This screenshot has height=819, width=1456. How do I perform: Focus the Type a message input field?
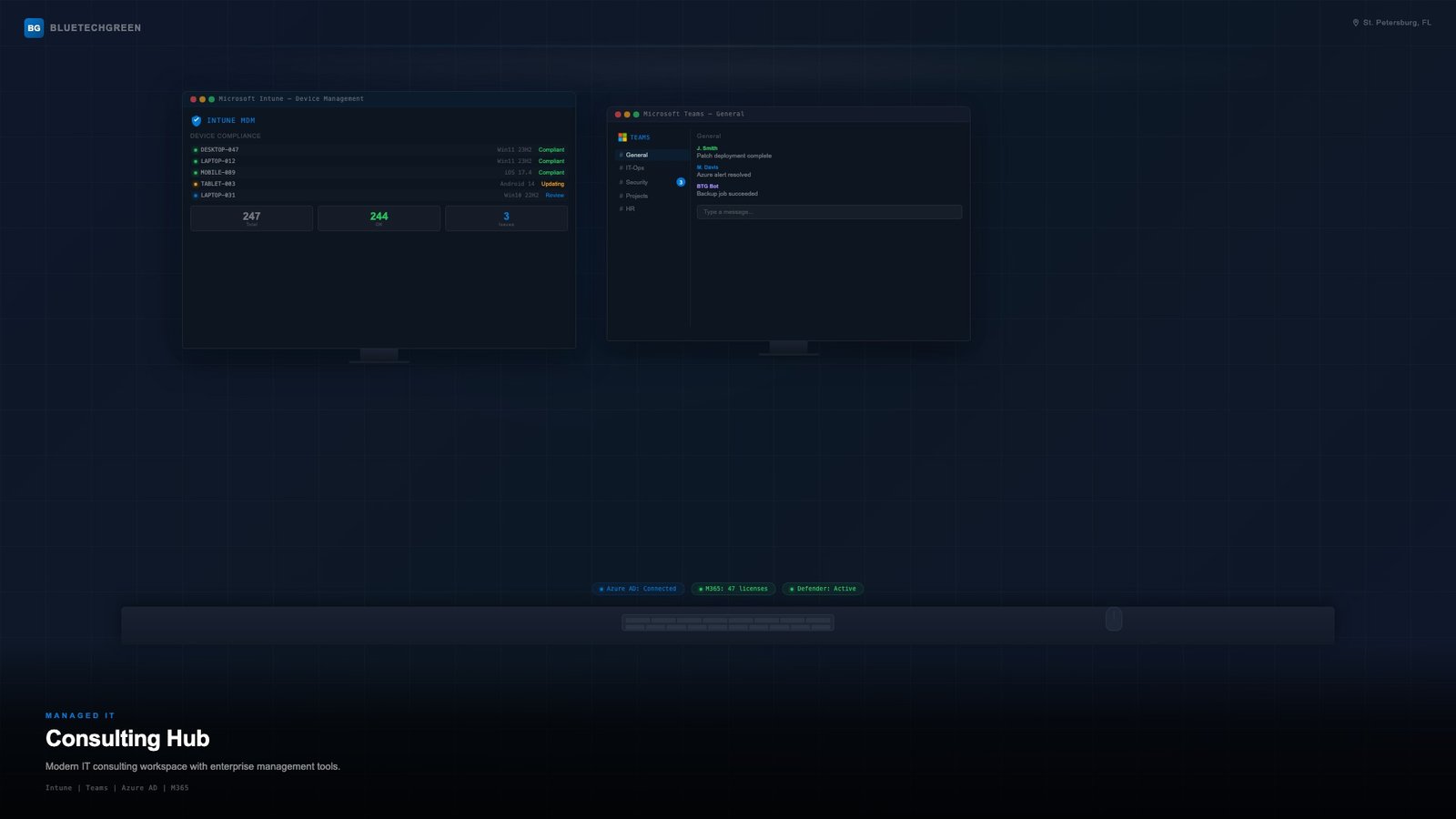coord(828,212)
